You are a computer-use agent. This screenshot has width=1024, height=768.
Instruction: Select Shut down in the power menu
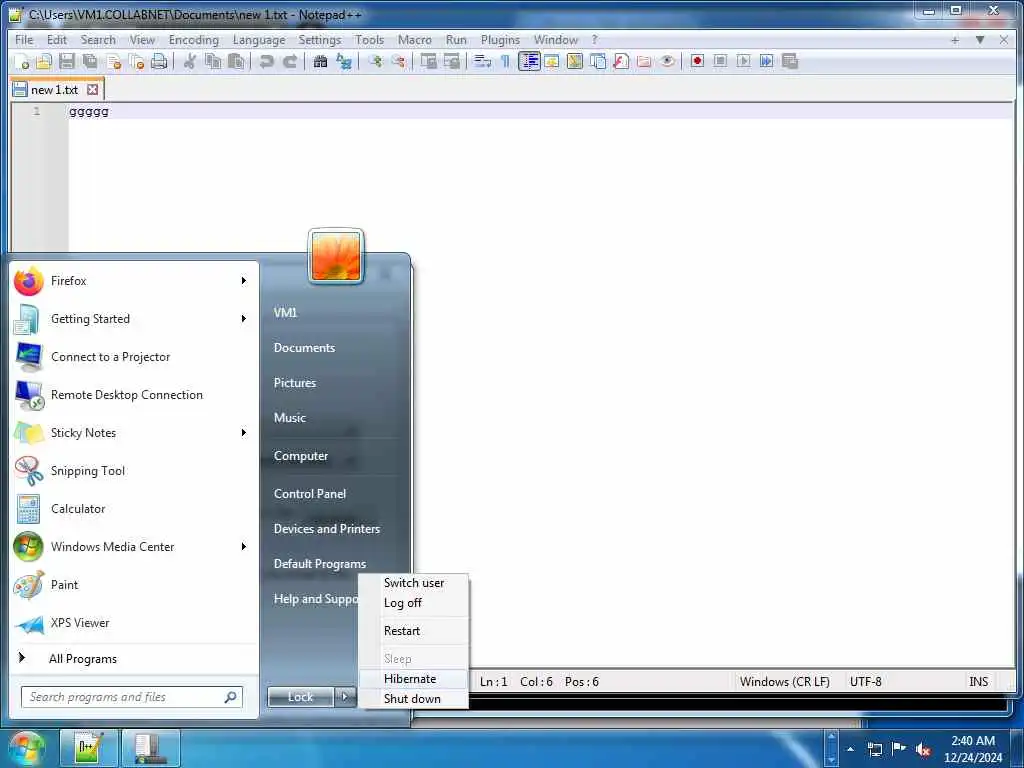click(413, 699)
